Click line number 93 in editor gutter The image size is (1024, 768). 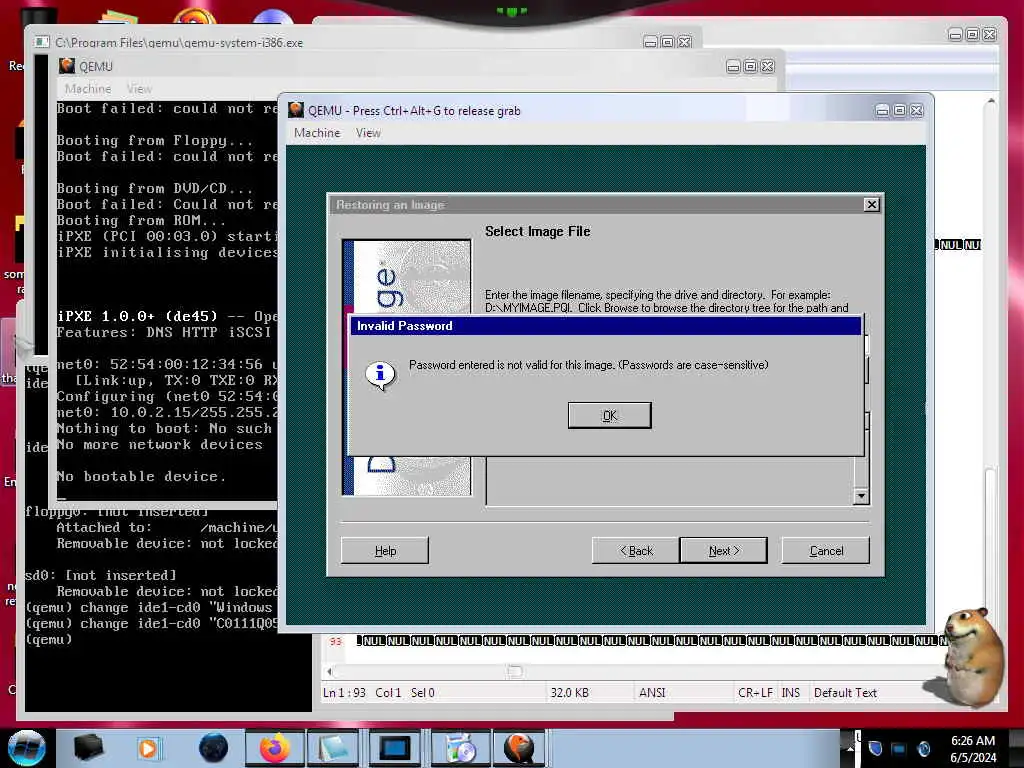[336, 641]
